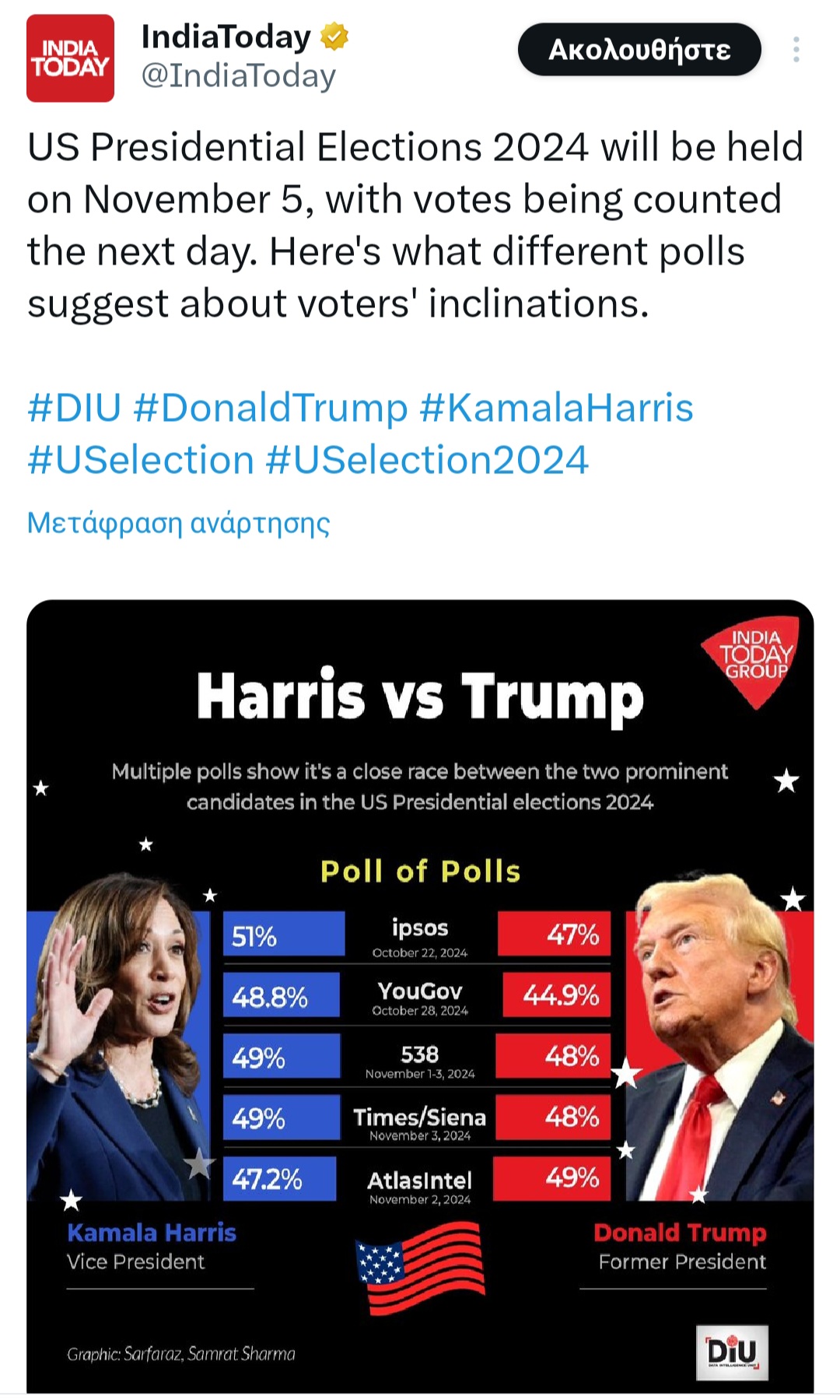Click Donald Trump's photo in the infographic

click(716, 1035)
